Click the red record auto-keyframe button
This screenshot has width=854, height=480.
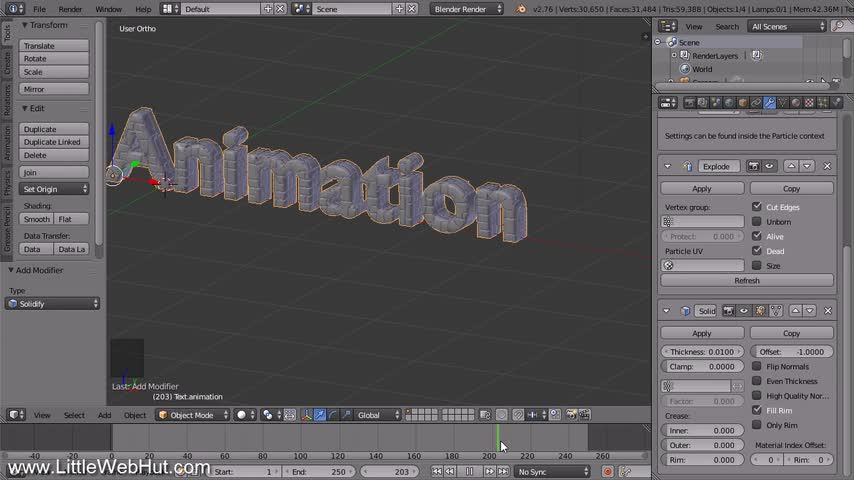pos(607,472)
